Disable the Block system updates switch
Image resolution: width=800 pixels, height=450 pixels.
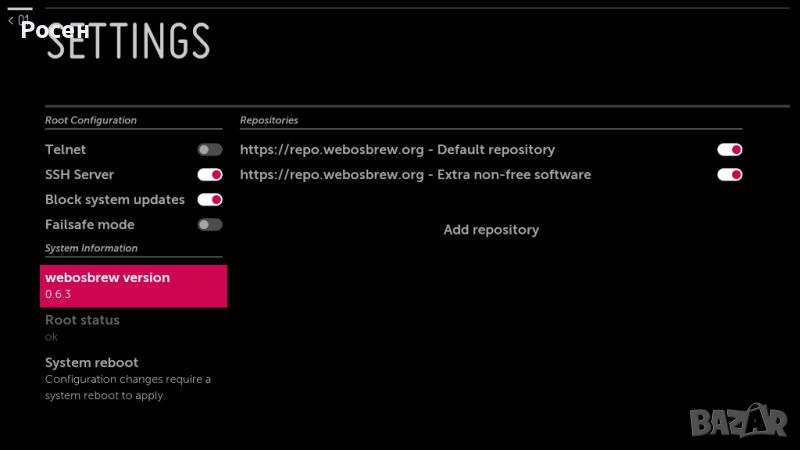pyautogui.click(x=209, y=200)
